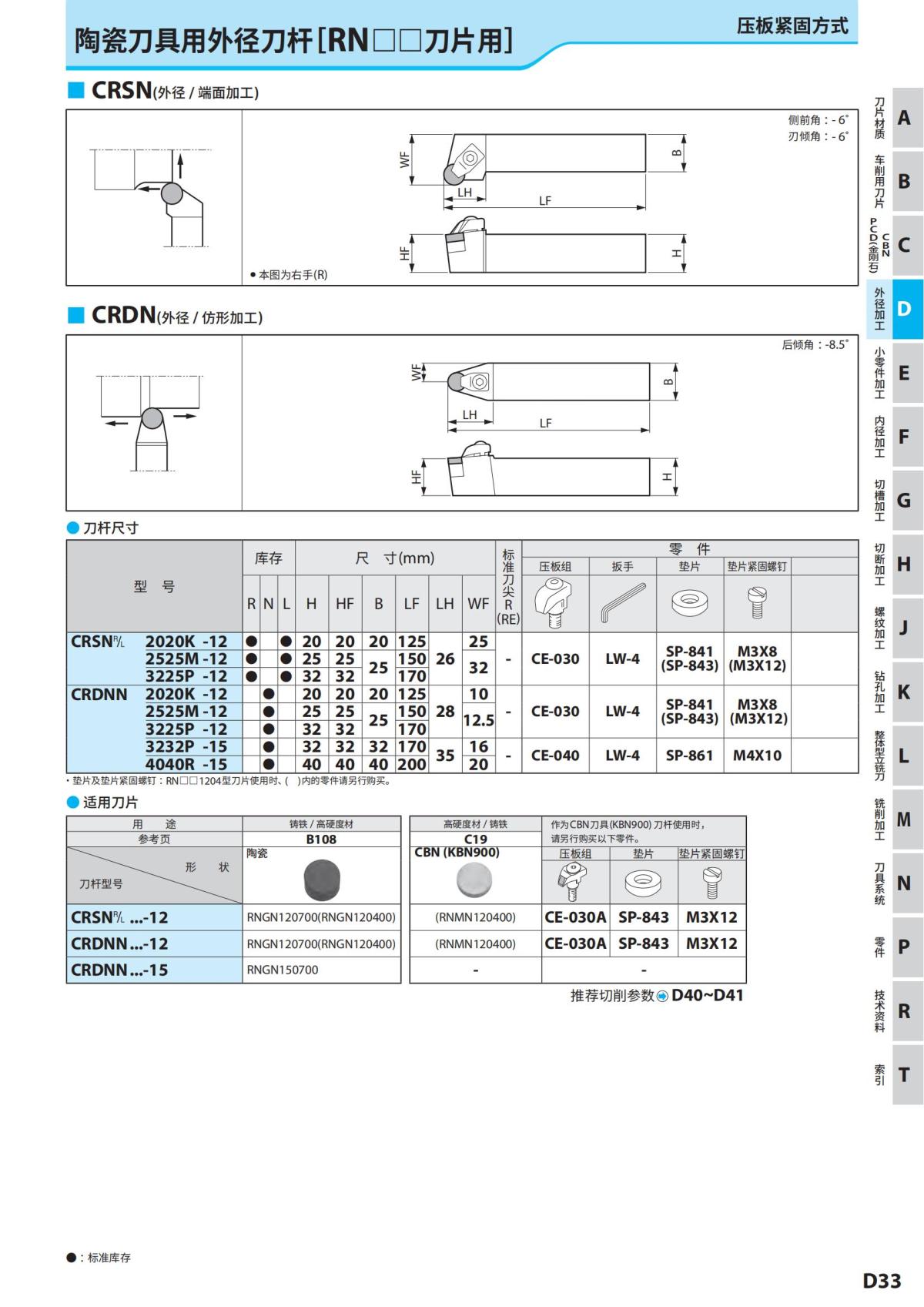Click the CRDN section heading
The width and height of the screenshot is (924, 1307).
pos(166,315)
